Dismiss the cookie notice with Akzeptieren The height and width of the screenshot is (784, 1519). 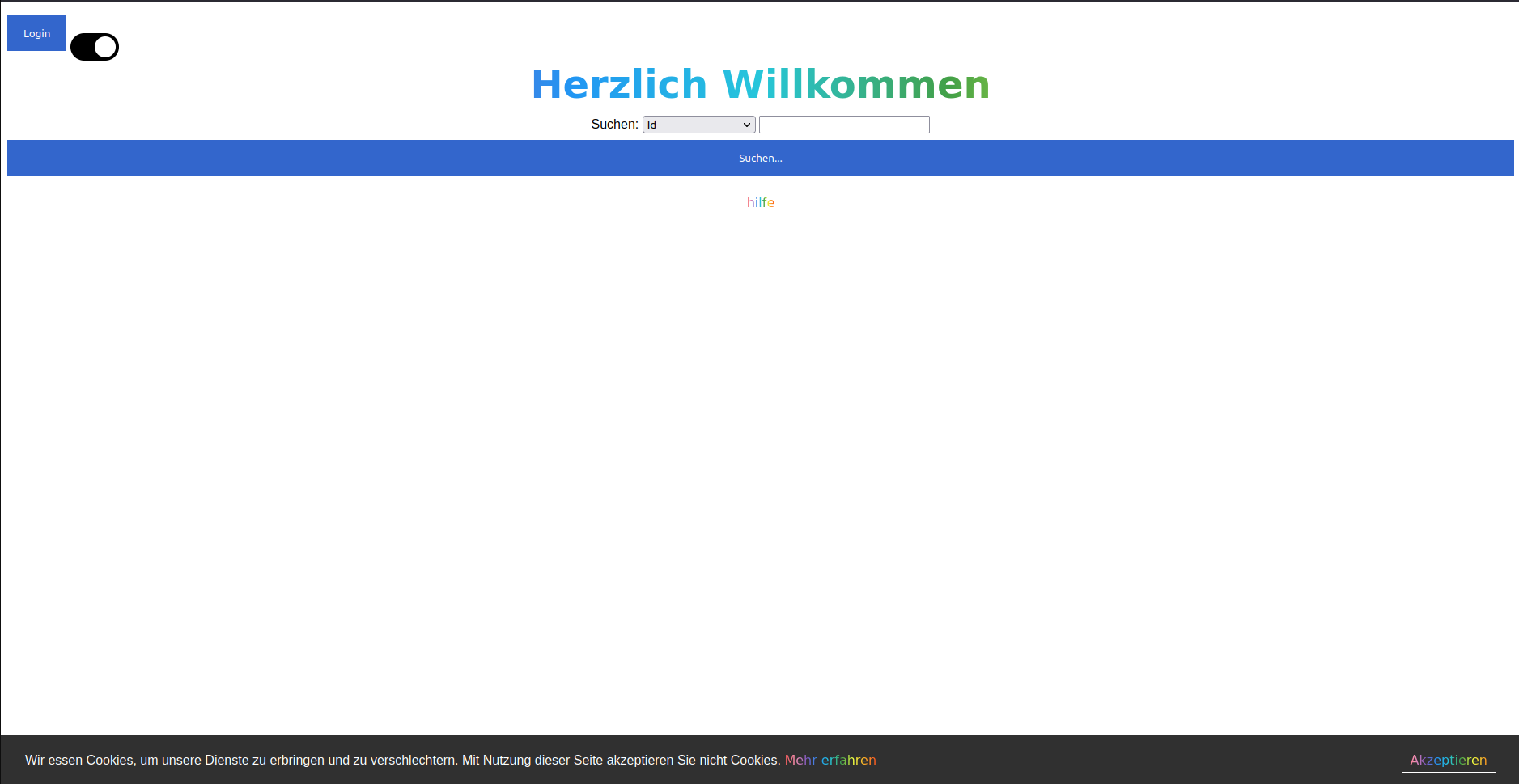tap(1449, 760)
